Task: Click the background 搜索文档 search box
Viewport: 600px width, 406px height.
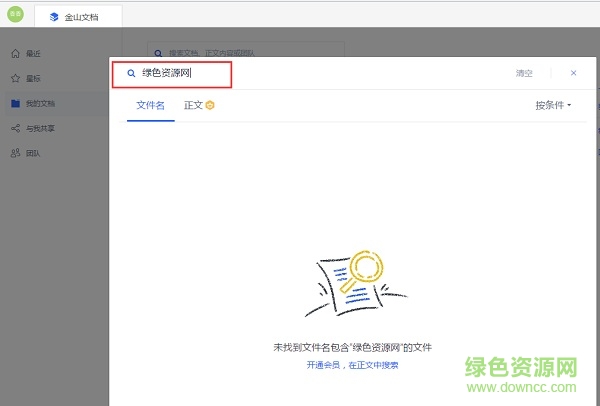Action: (245, 50)
